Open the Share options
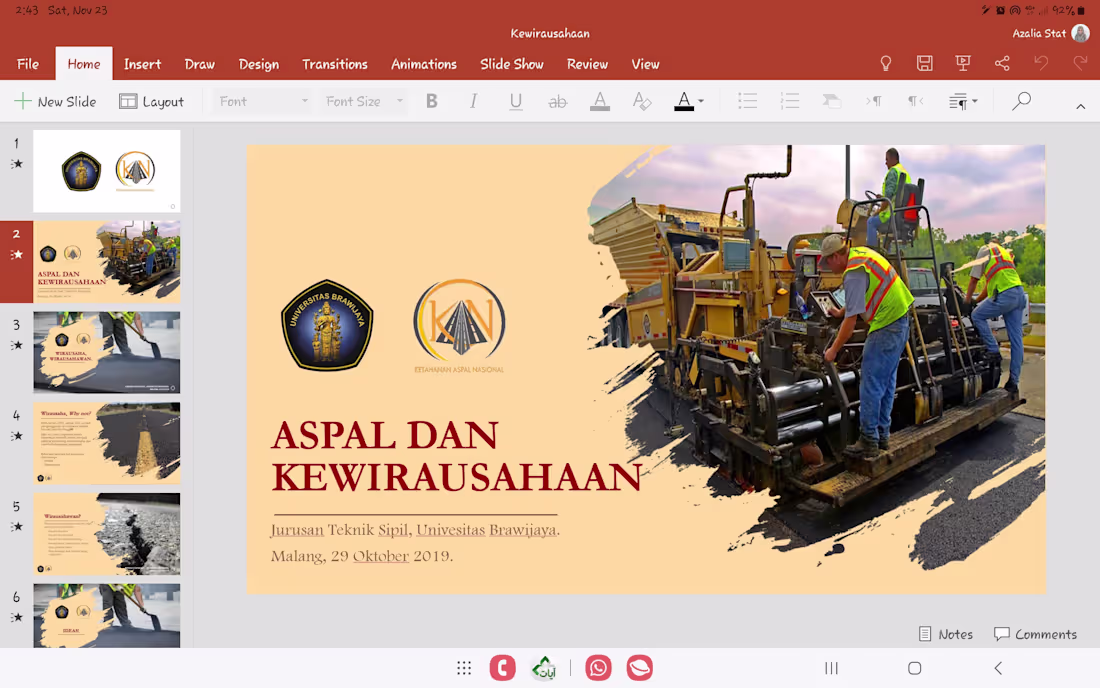This screenshot has height=688, width=1100. [1002, 62]
